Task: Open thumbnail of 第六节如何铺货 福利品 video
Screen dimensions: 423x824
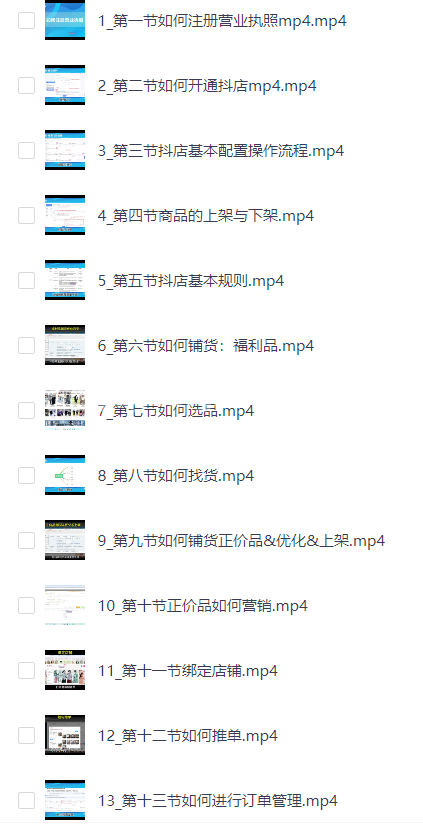Action: (65, 345)
